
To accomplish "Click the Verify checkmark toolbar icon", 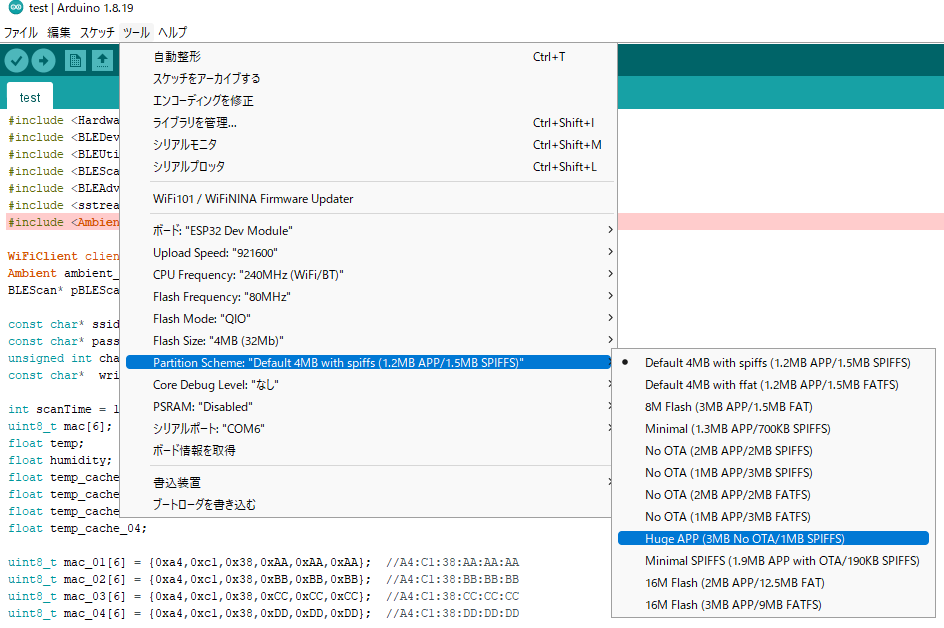I will pos(17,60).
